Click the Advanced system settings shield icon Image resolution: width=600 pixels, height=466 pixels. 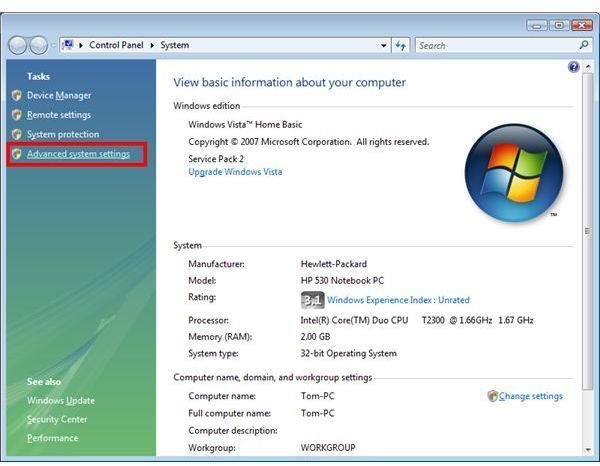click(16, 154)
